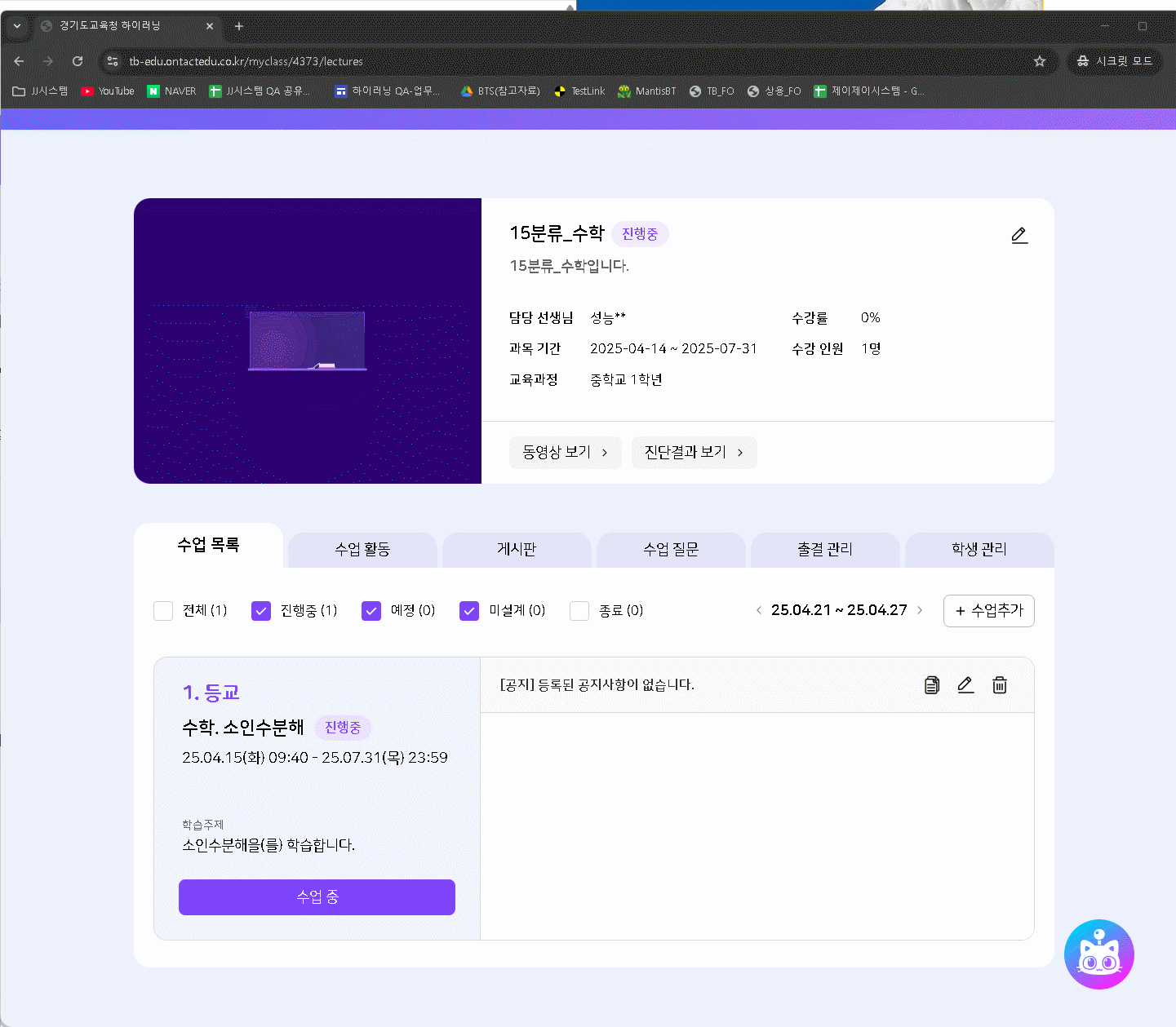
Task: Open the 수업 활동 tab
Action: (x=362, y=550)
